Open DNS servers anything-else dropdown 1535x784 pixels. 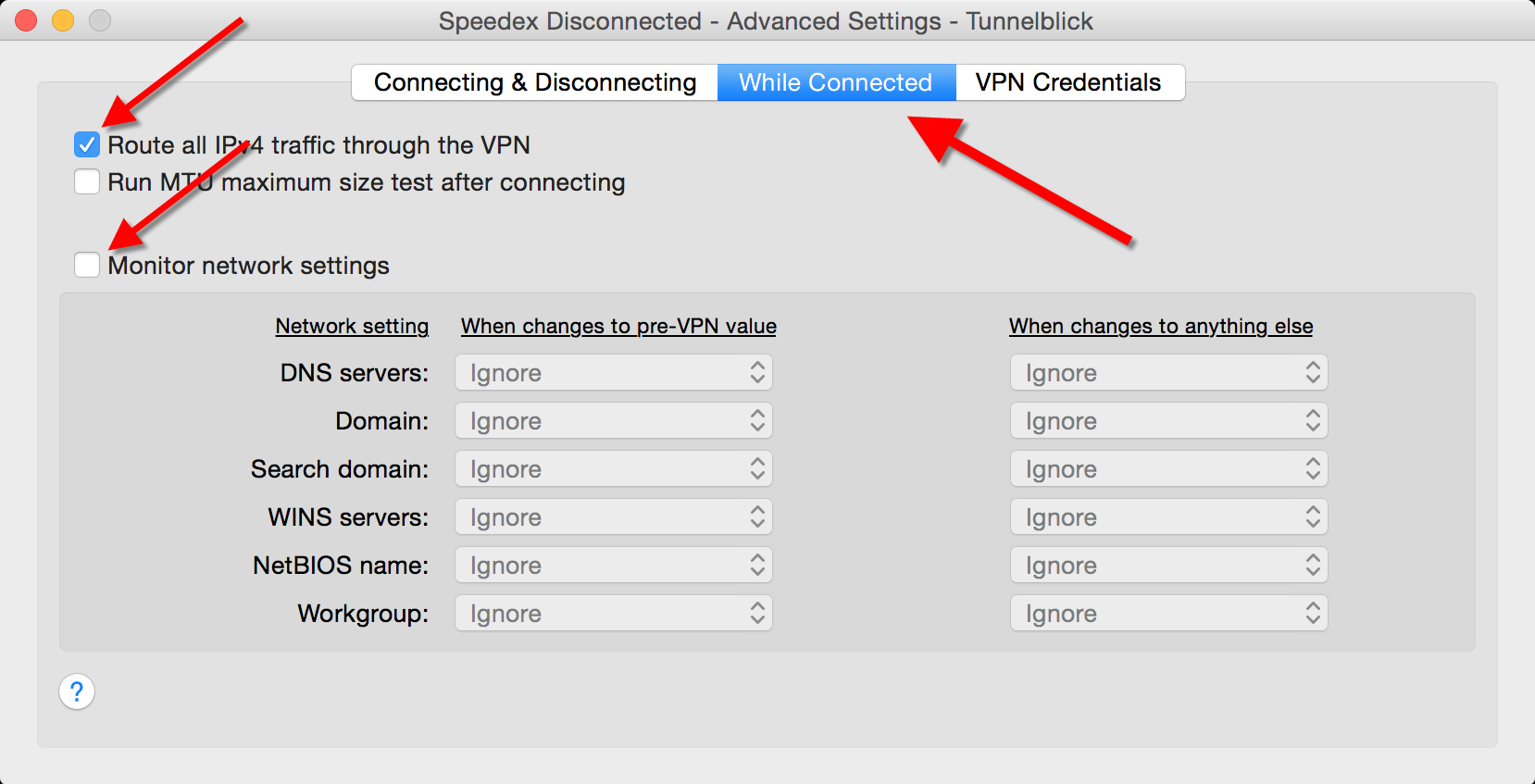1168,373
